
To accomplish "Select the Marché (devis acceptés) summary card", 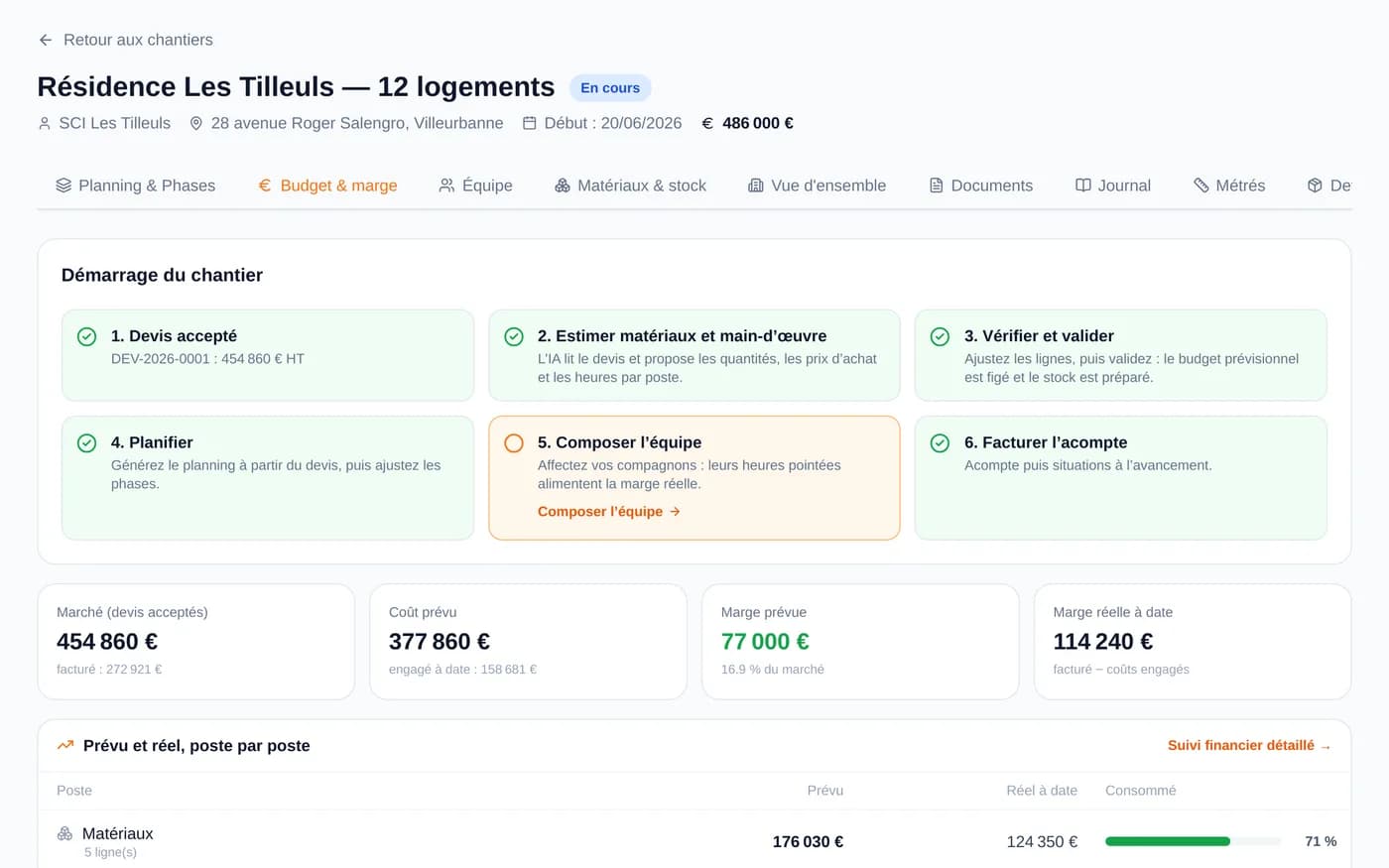I will 196,642.
